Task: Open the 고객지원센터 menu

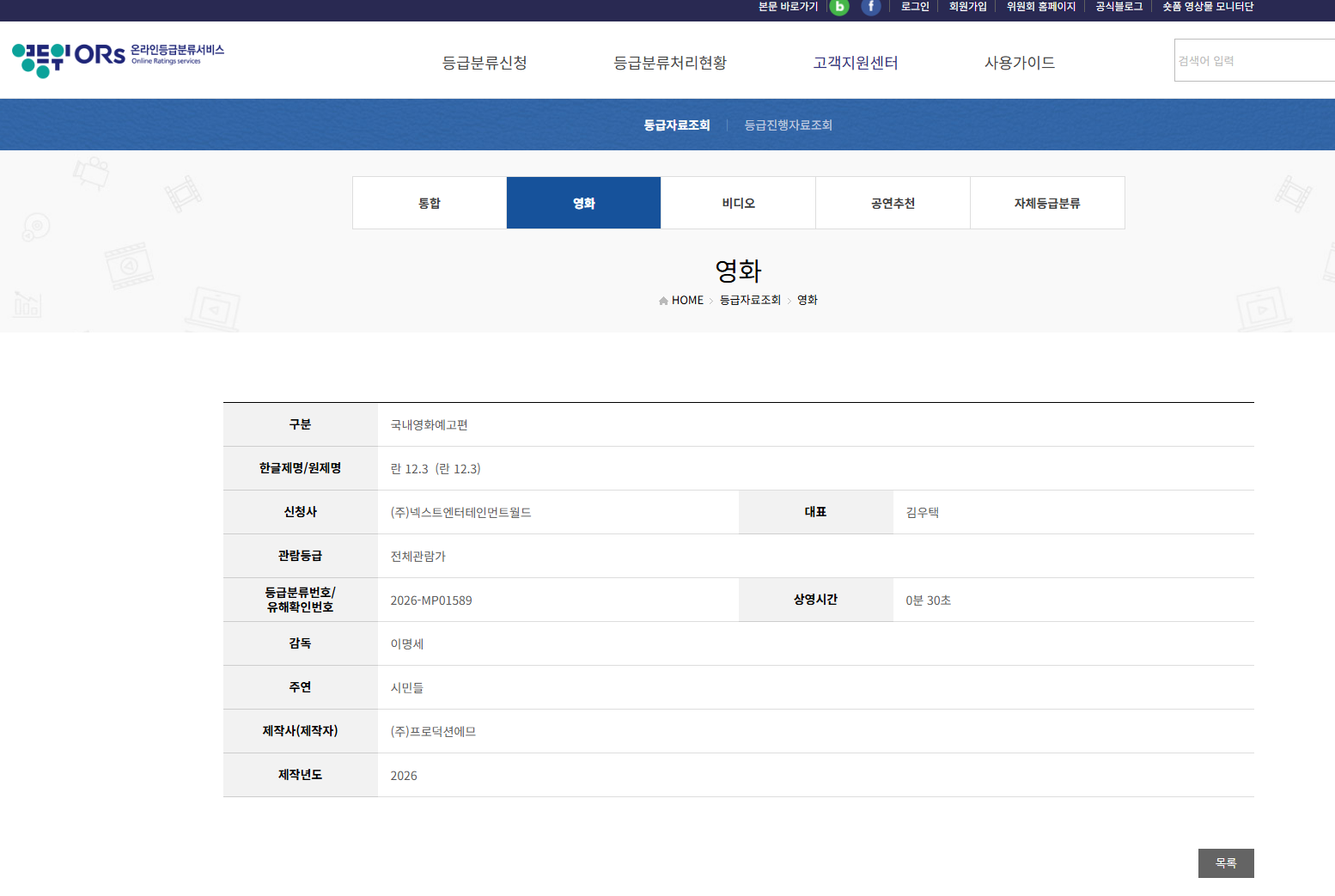Action: point(856,63)
